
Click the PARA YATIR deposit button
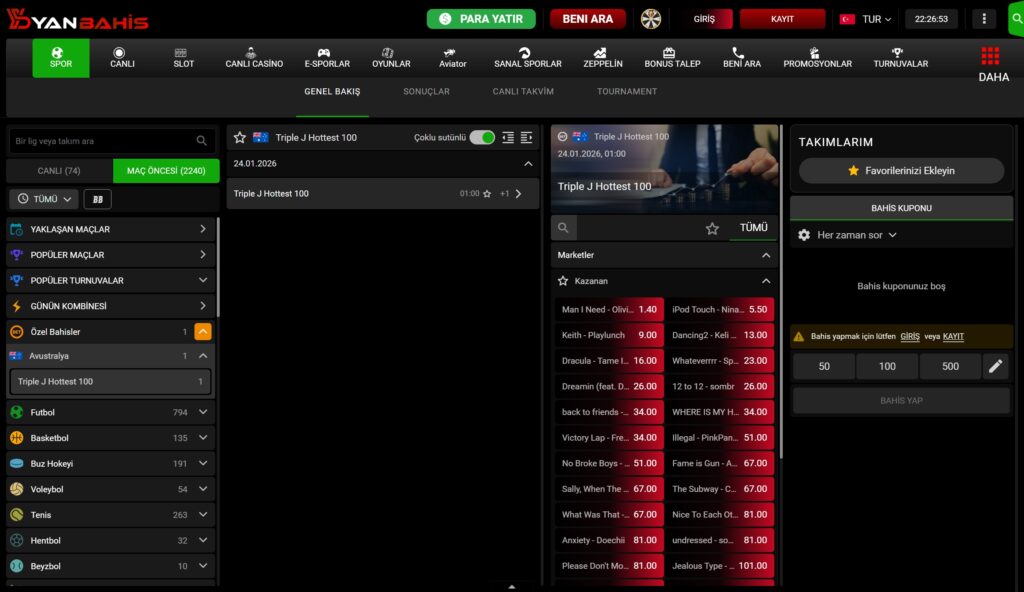(481, 19)
